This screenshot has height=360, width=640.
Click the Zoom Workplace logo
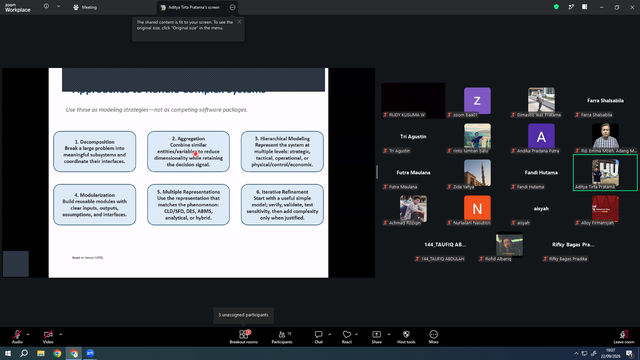(18, 8)
